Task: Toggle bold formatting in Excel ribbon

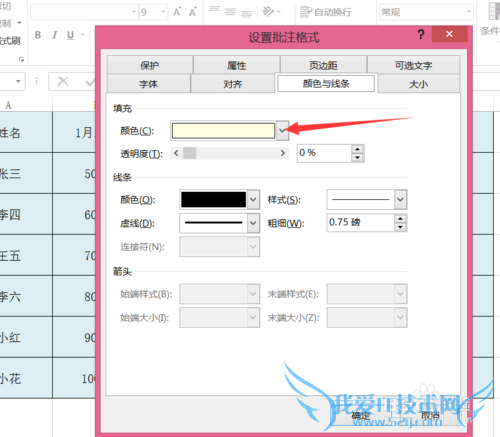Action: coord(38,35)
